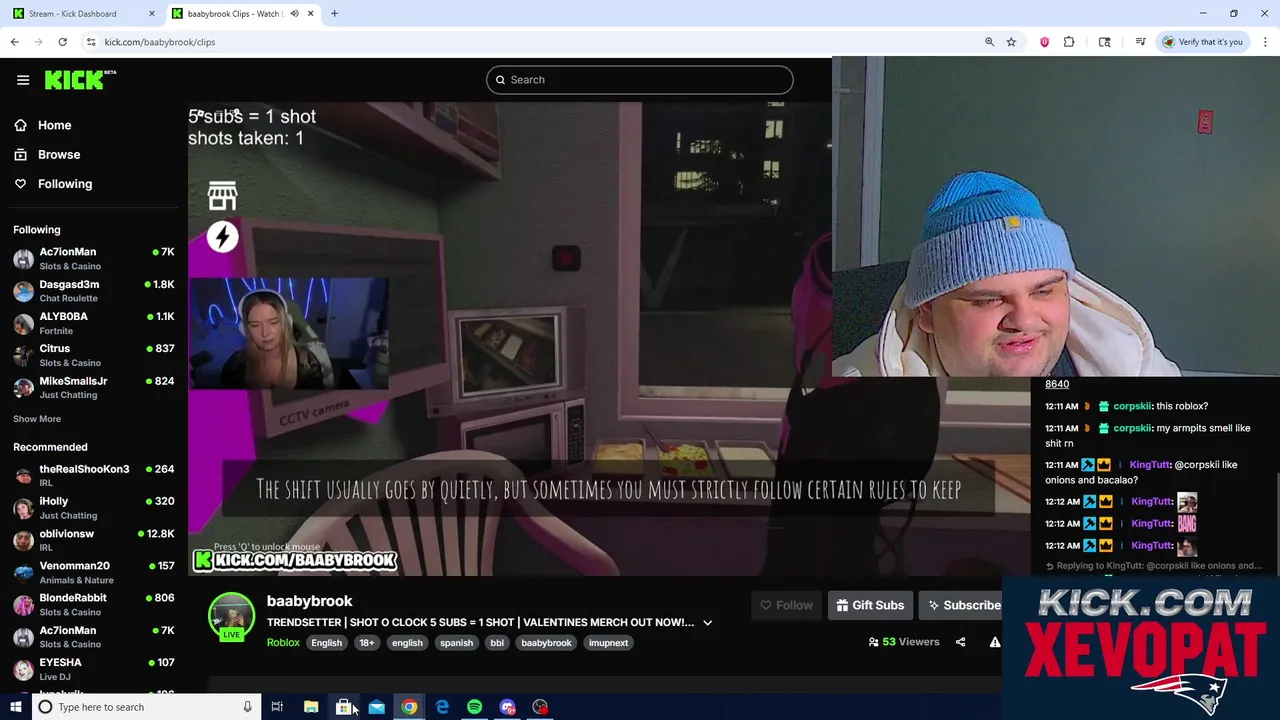Switch to Stream - Kick Dashboard tab
This screenshot has width=1280, height=720.
tap(83, 13)
